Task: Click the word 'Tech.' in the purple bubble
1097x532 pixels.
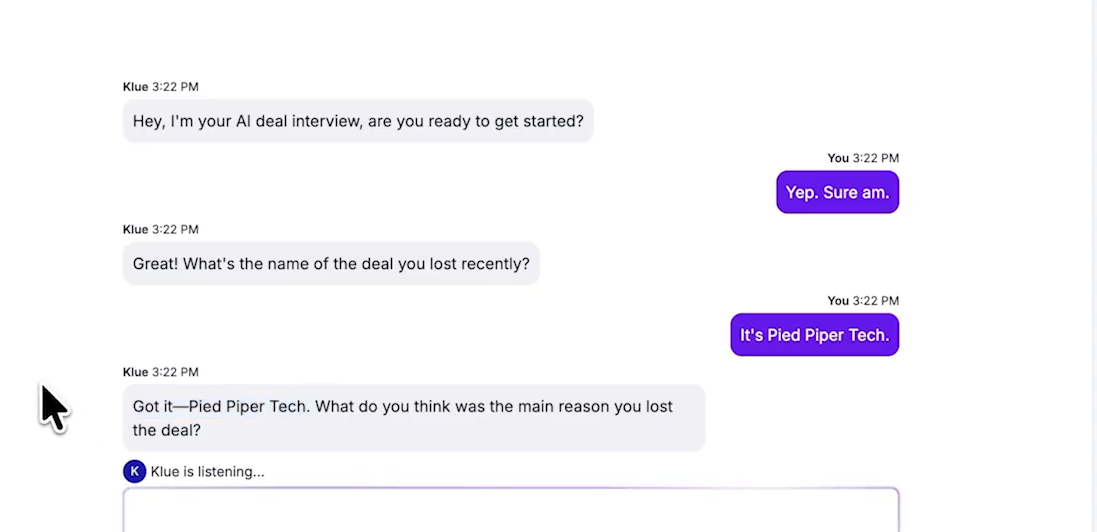Action: 872,335
